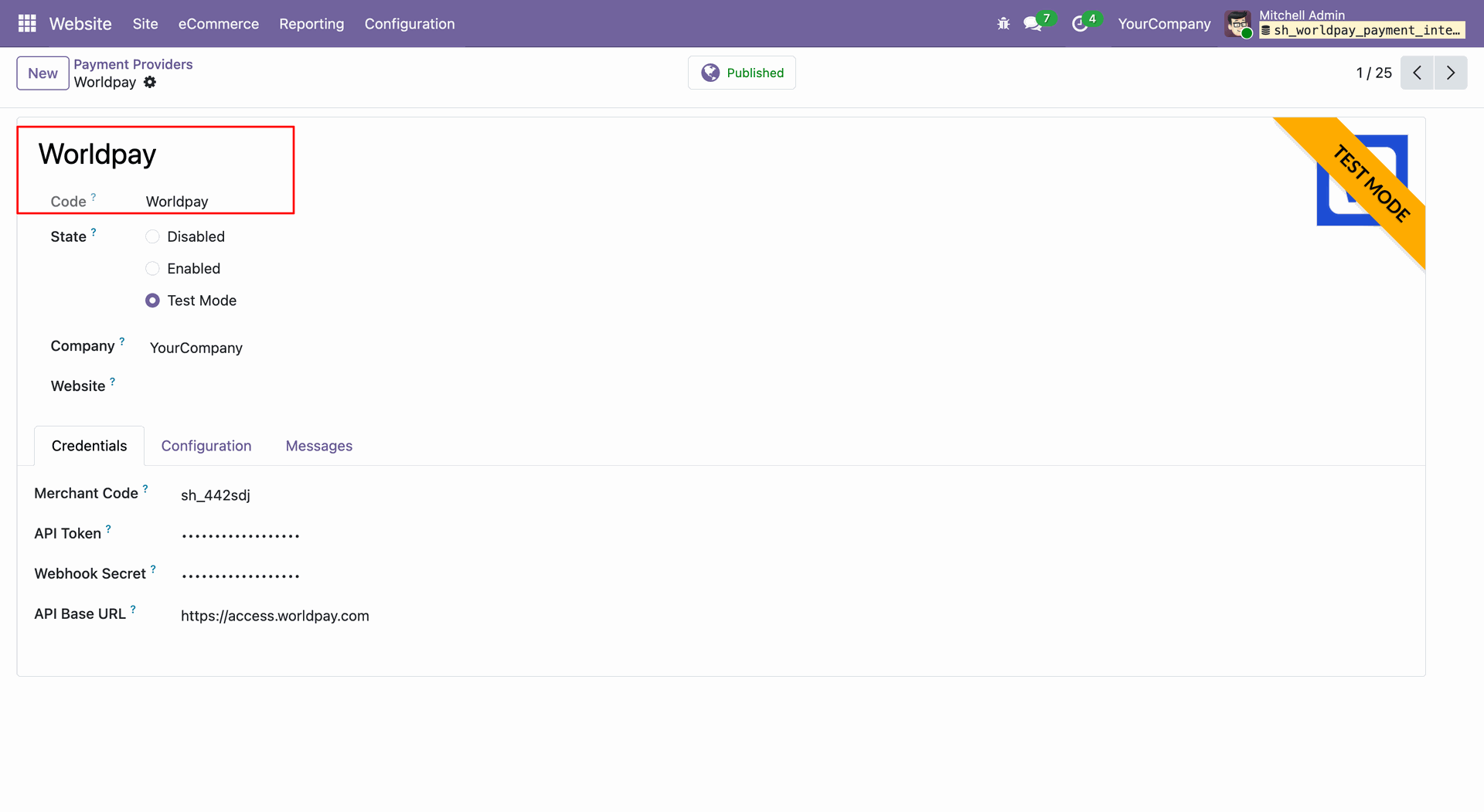Edit the Merchant Code field
Screen dimensions: 1484x812
[216, 495]
